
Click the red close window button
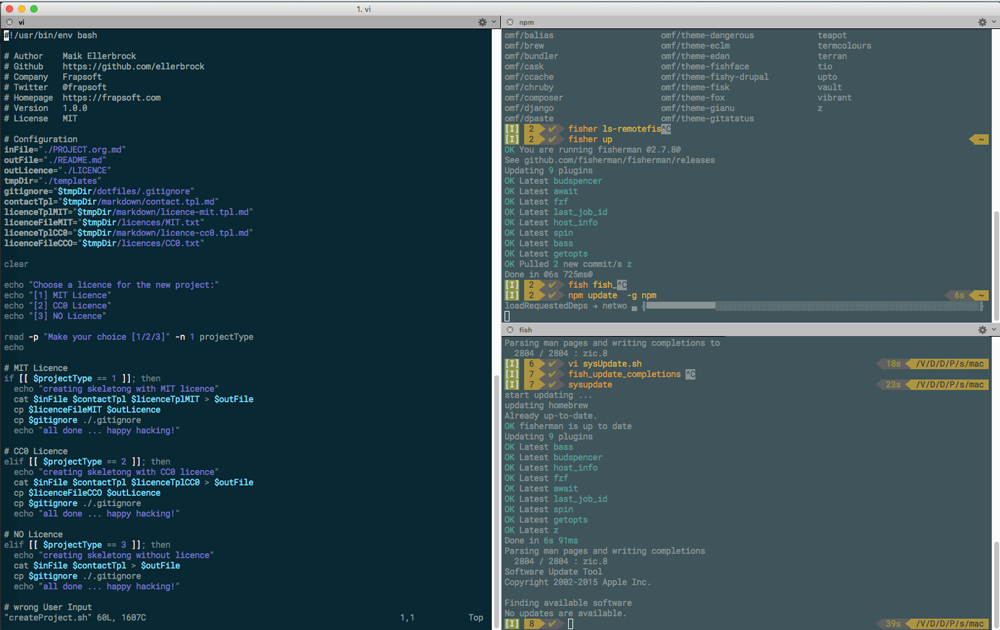(10, 8)
